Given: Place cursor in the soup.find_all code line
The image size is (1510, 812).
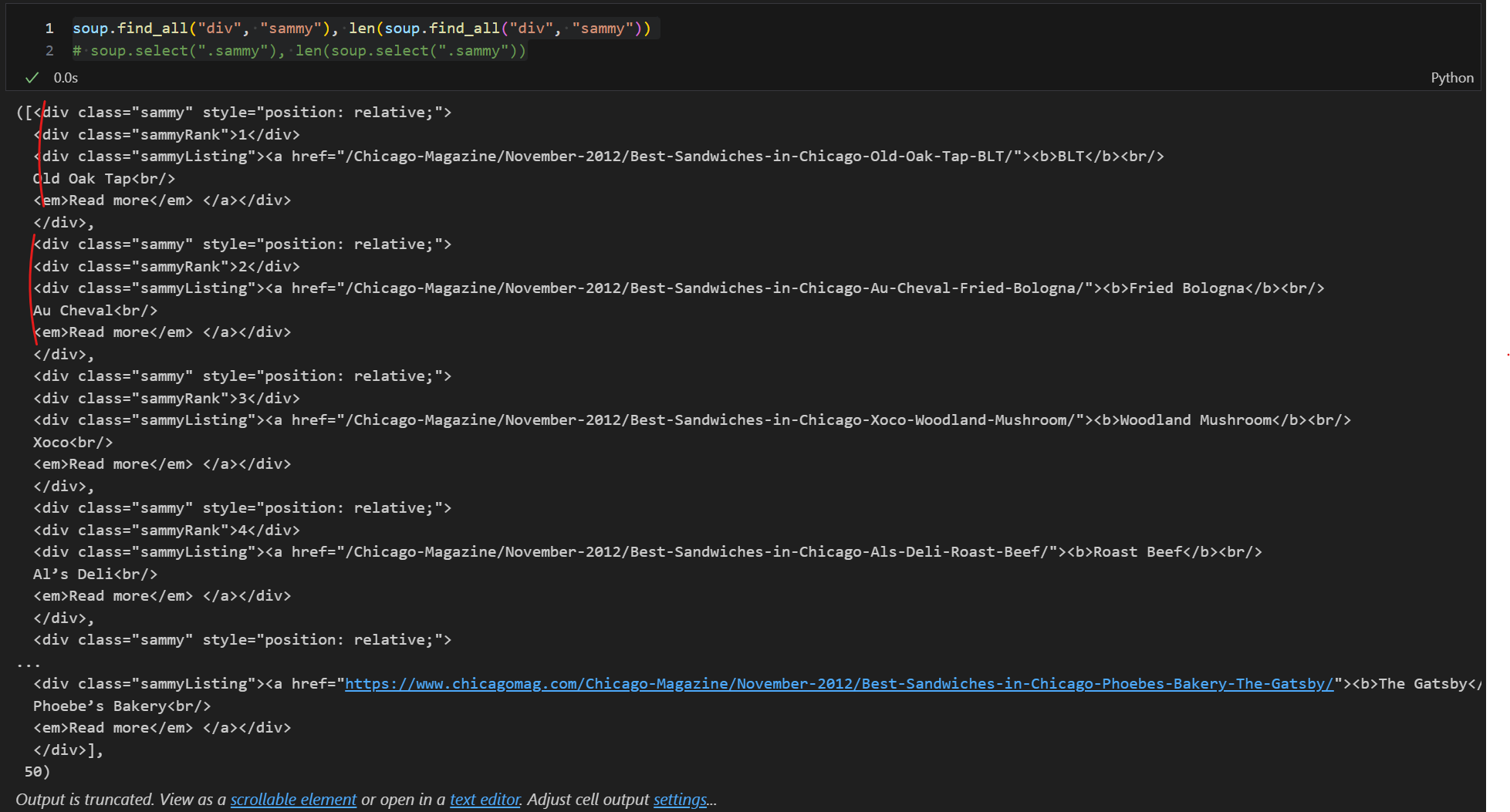Looking at the screenshot, I should click(361, 29).
